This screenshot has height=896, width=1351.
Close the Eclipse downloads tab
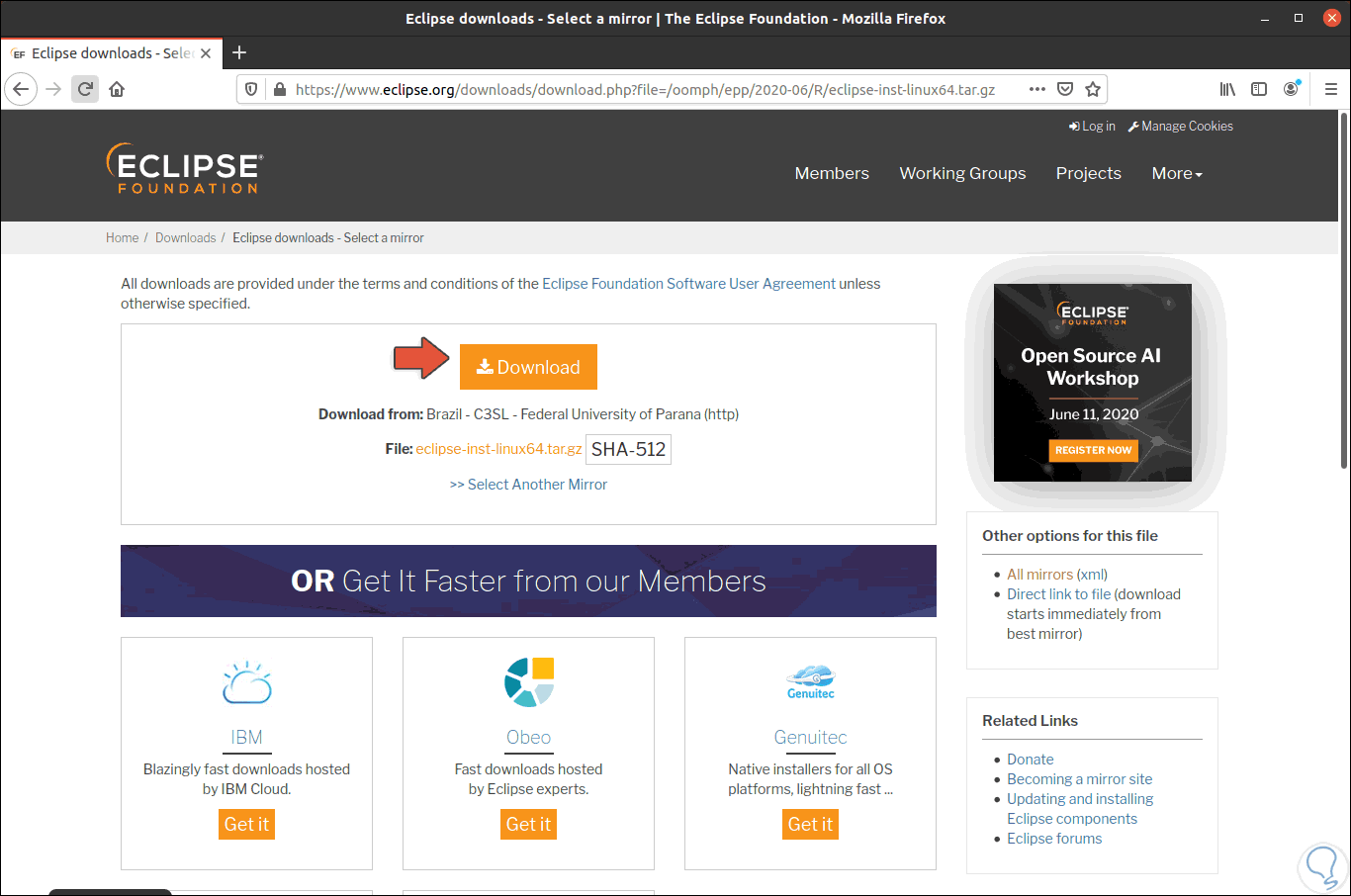click(206, 53)
